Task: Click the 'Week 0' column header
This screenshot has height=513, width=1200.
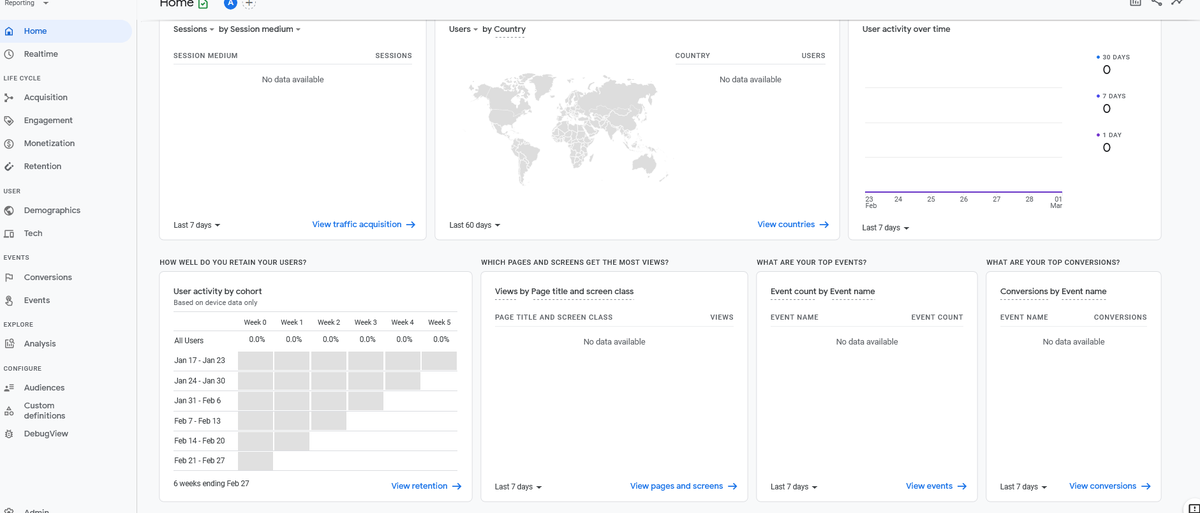Action: [x=255, y=323]
